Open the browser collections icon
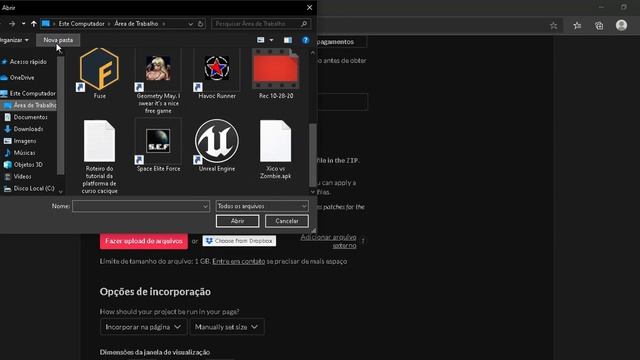640x360 pixels. tap(599, 25)
